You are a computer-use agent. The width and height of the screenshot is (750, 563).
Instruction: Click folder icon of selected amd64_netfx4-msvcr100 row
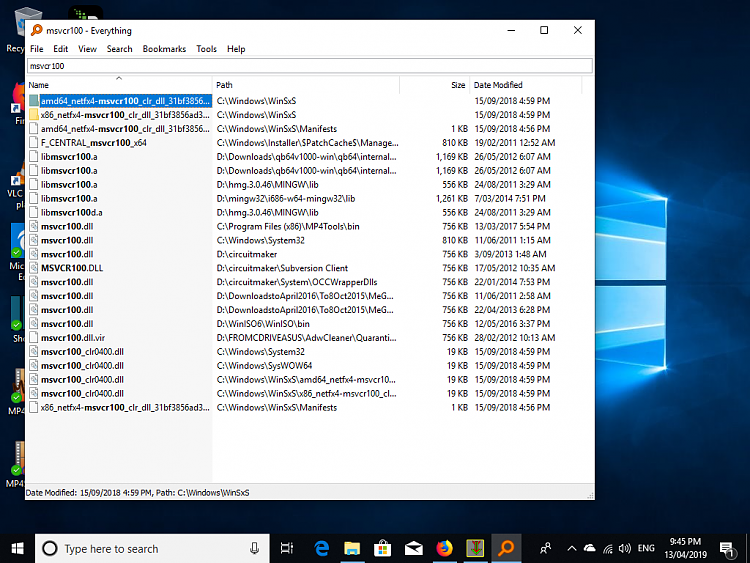pos(33,101)
